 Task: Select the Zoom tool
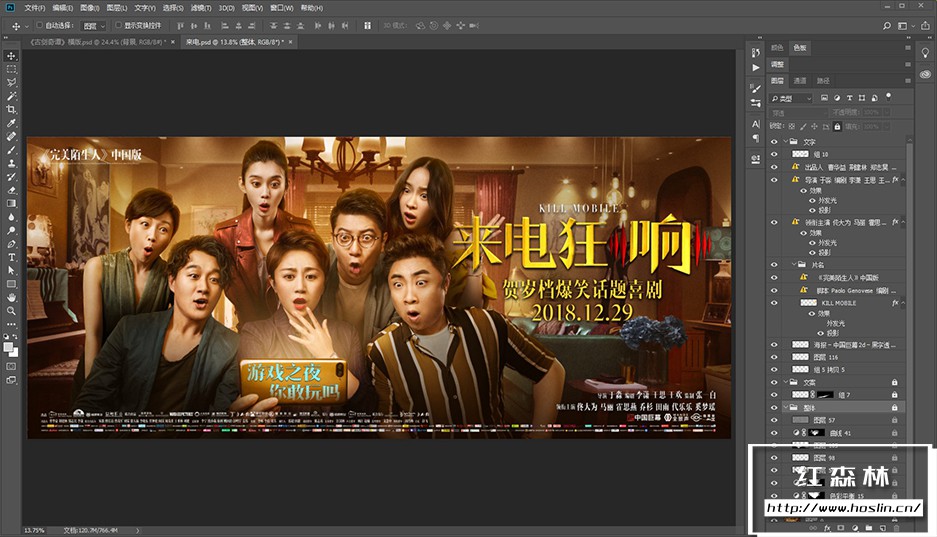[x=11, y=311]
